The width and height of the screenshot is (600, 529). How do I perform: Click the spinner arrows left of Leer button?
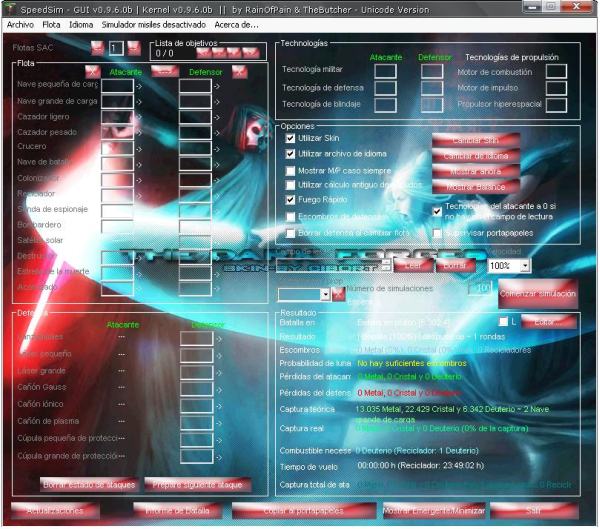386,265
